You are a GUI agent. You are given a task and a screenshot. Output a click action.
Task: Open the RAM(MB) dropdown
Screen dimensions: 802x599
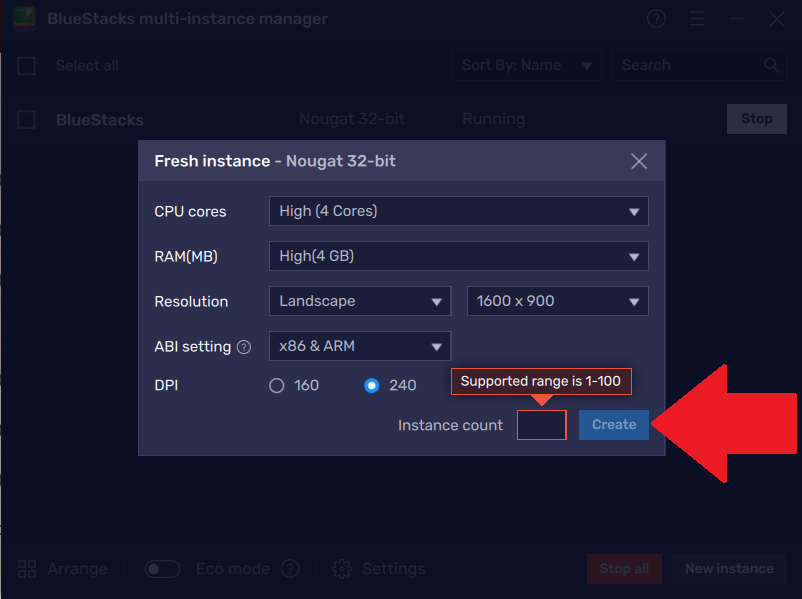coord(458,256)
